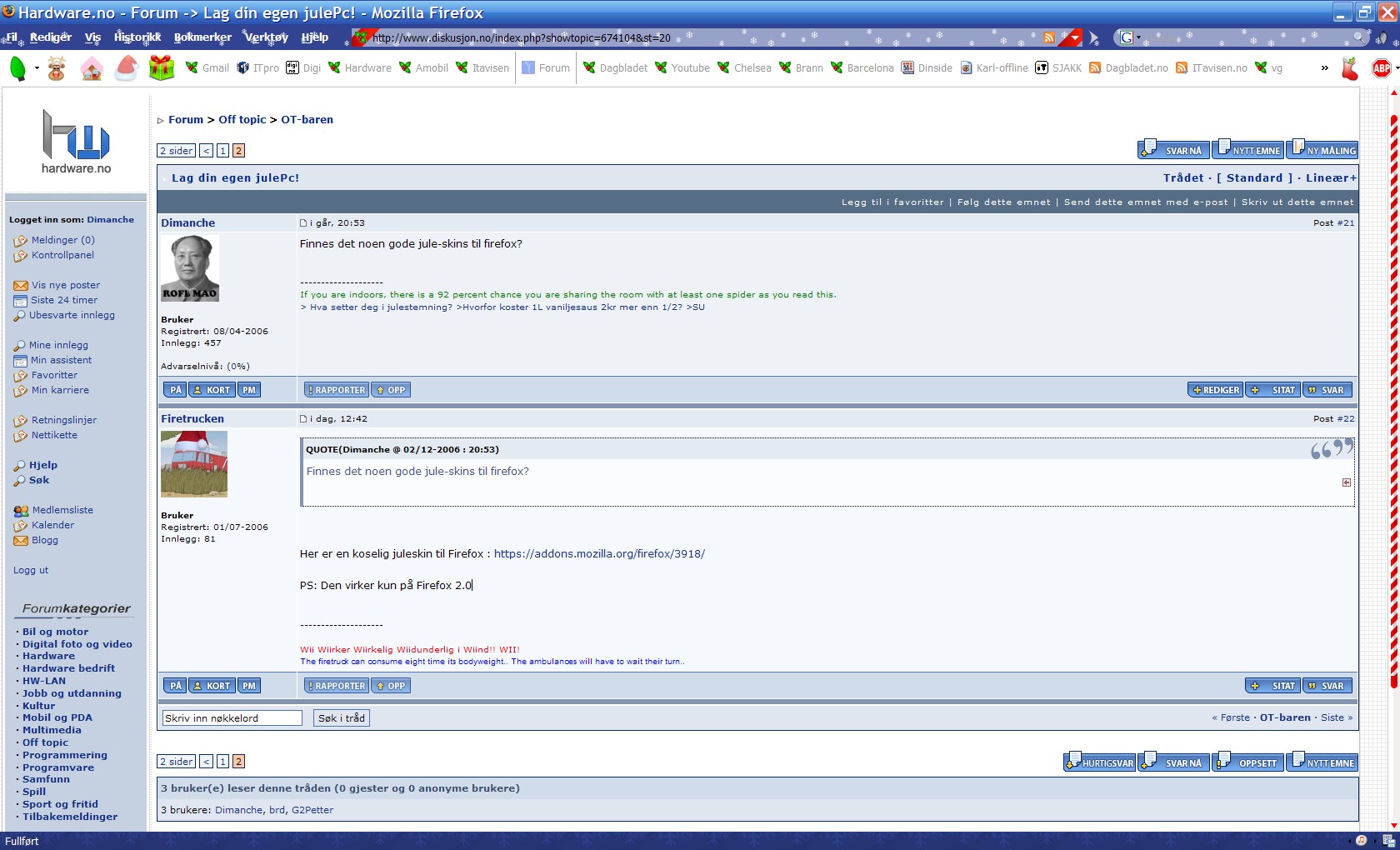Click the gingerbread house home icon
Viewport: 1400px width, 850px height.
[92, 68]
